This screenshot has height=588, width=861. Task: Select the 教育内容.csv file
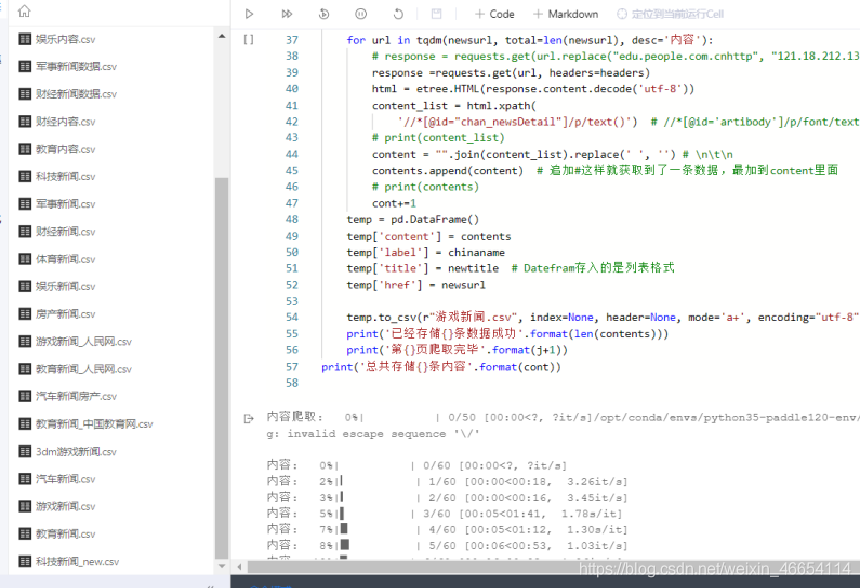click(65, 149)
